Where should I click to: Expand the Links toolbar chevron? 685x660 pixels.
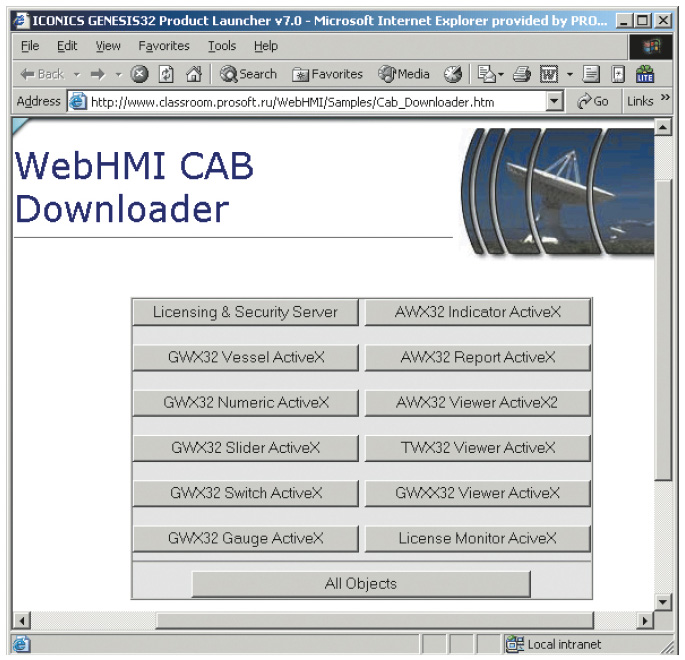(664, 97)
